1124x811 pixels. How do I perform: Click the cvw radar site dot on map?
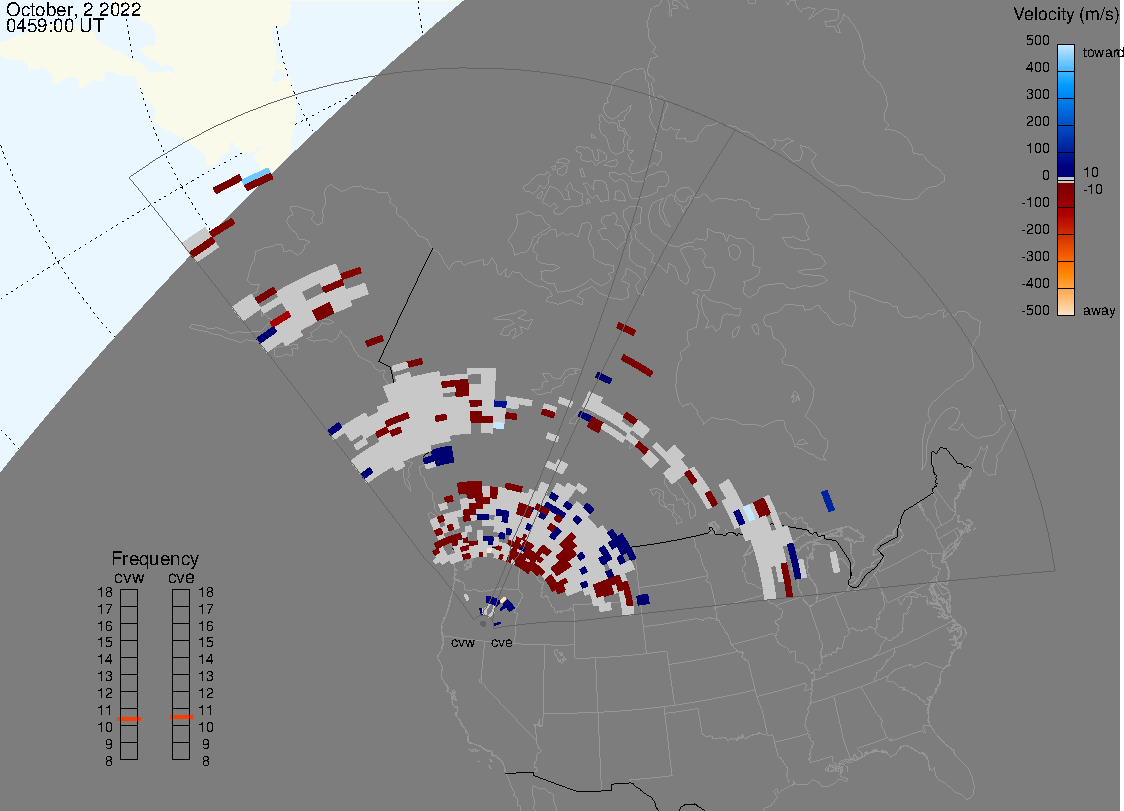(483, 625)
